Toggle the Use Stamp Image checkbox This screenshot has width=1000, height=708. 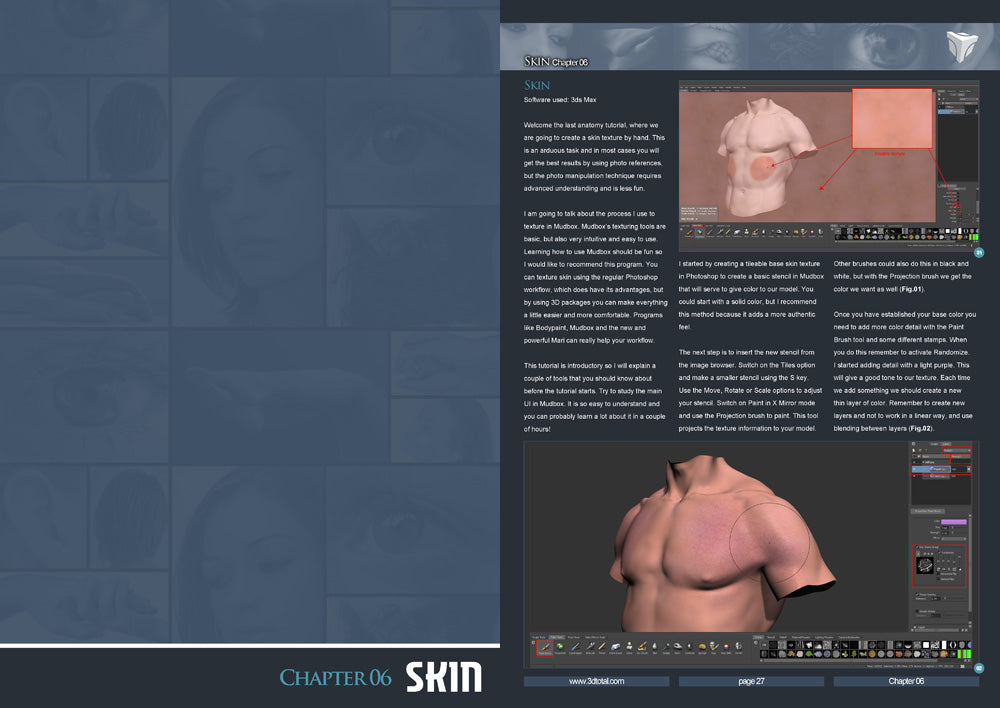(917, 547)
